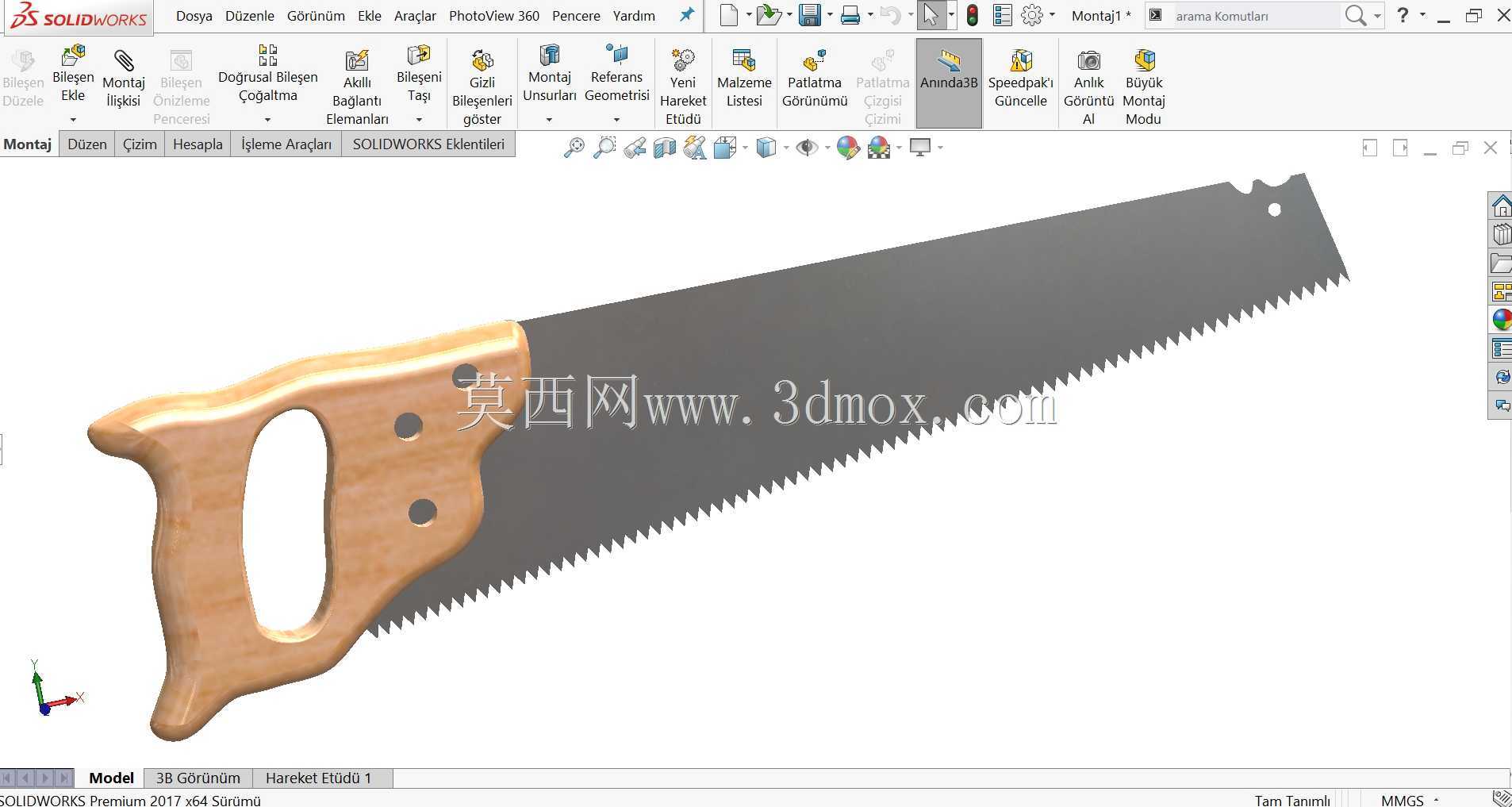The image size is (1512, 807).
Task: Open File Explorer folder icon in task pane
Action: pyautogui.click(x=1501, y=263)
